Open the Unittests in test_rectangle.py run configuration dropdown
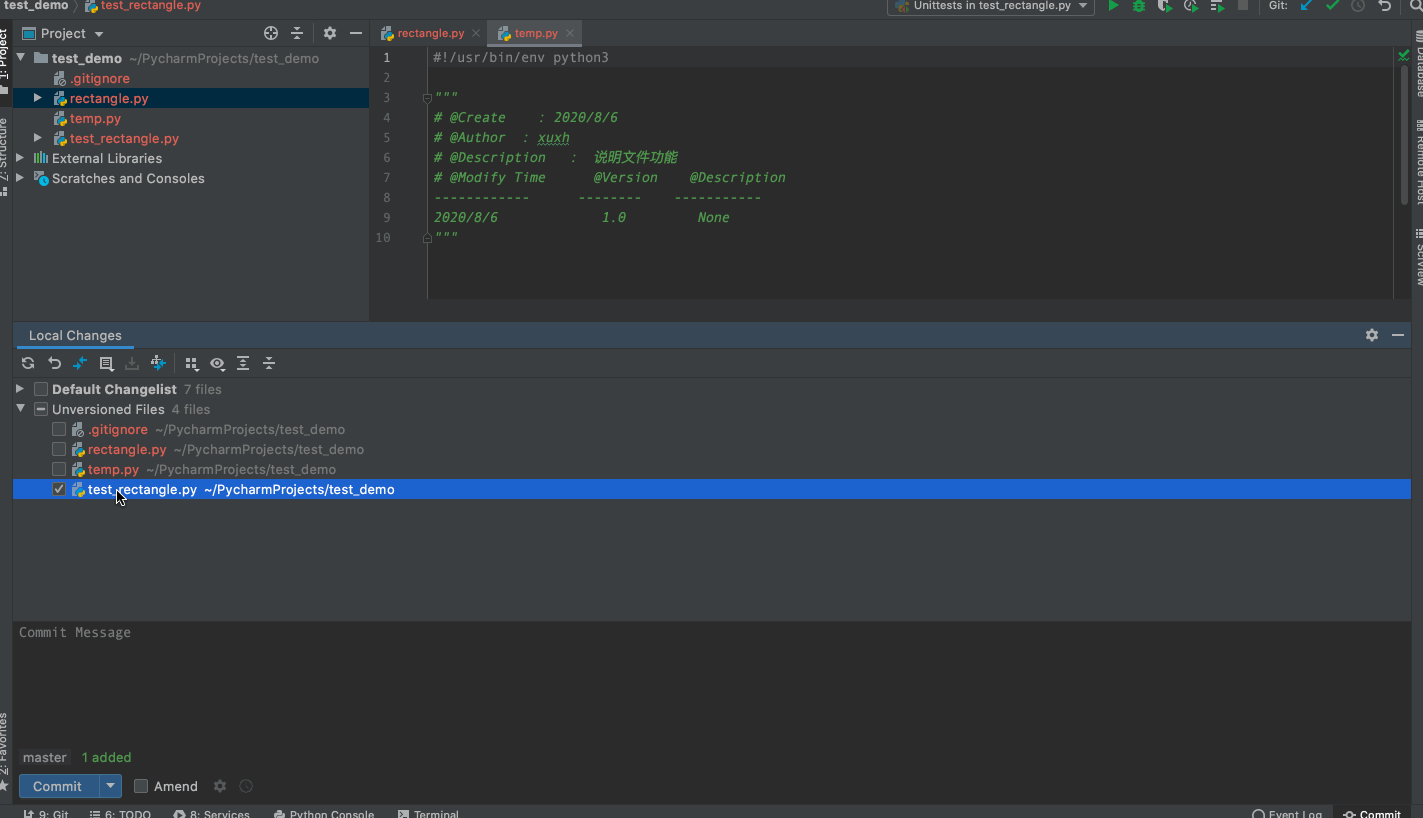 tap(992, 6)
